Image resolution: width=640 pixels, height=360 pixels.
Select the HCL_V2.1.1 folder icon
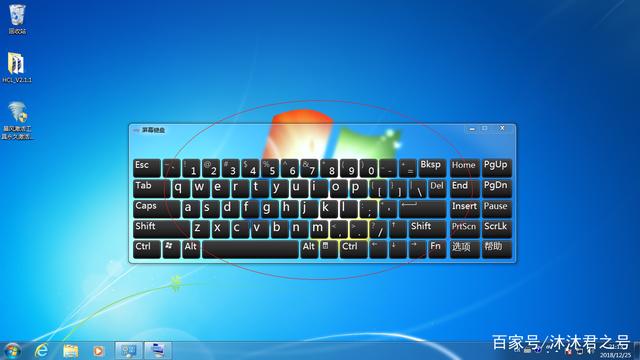[17, 68]
